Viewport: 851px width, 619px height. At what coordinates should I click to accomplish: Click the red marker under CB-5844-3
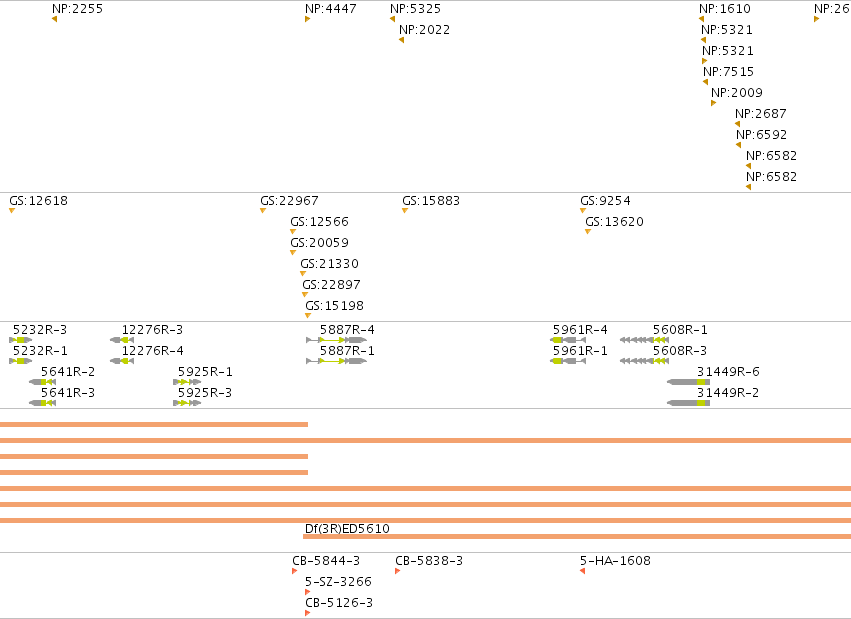click(295, 571)
